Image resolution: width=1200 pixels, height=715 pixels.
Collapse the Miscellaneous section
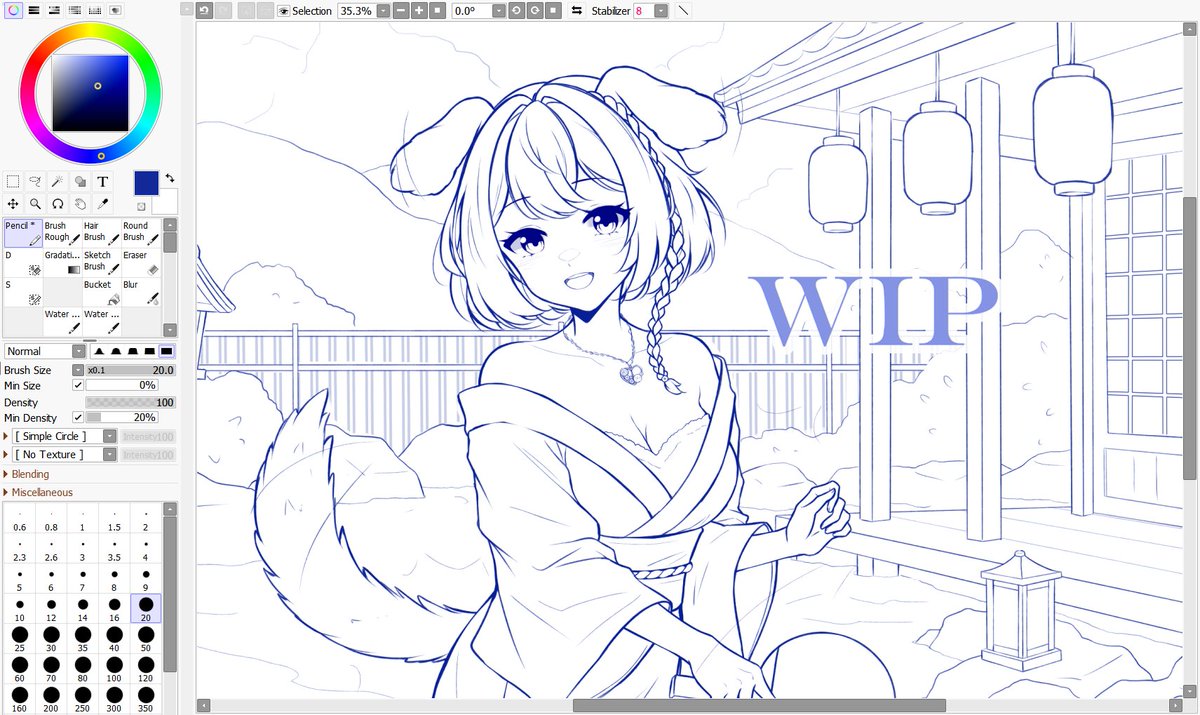coord(42,492)
